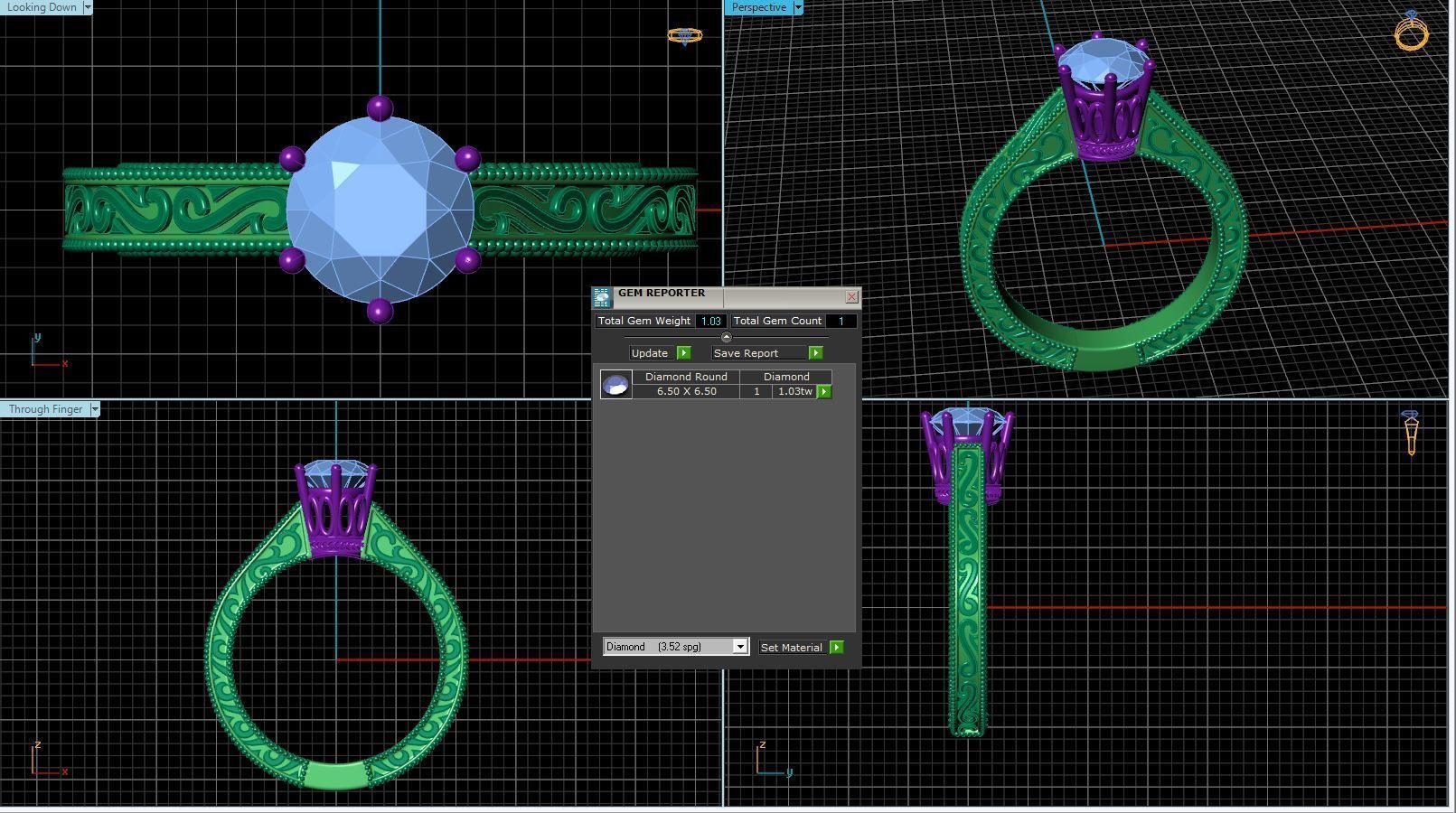Click the blue gem in Looking Down view
Viewport: 1456px width, 813px height.
(380, 210)
